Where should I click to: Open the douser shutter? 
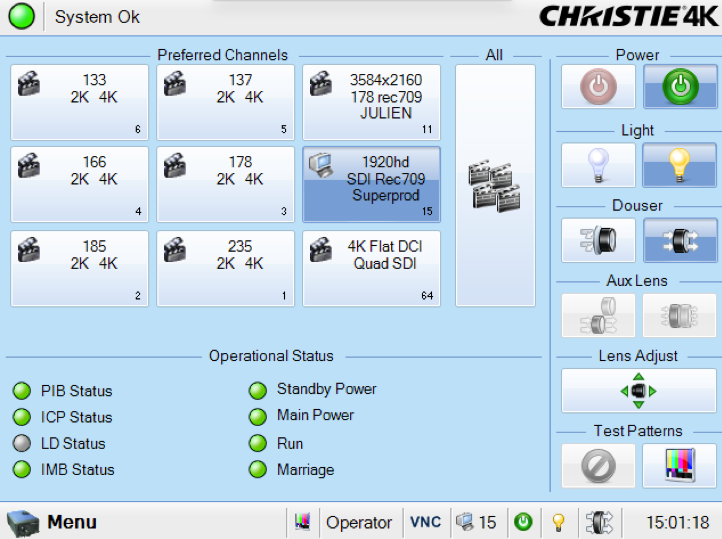point(680,240)
